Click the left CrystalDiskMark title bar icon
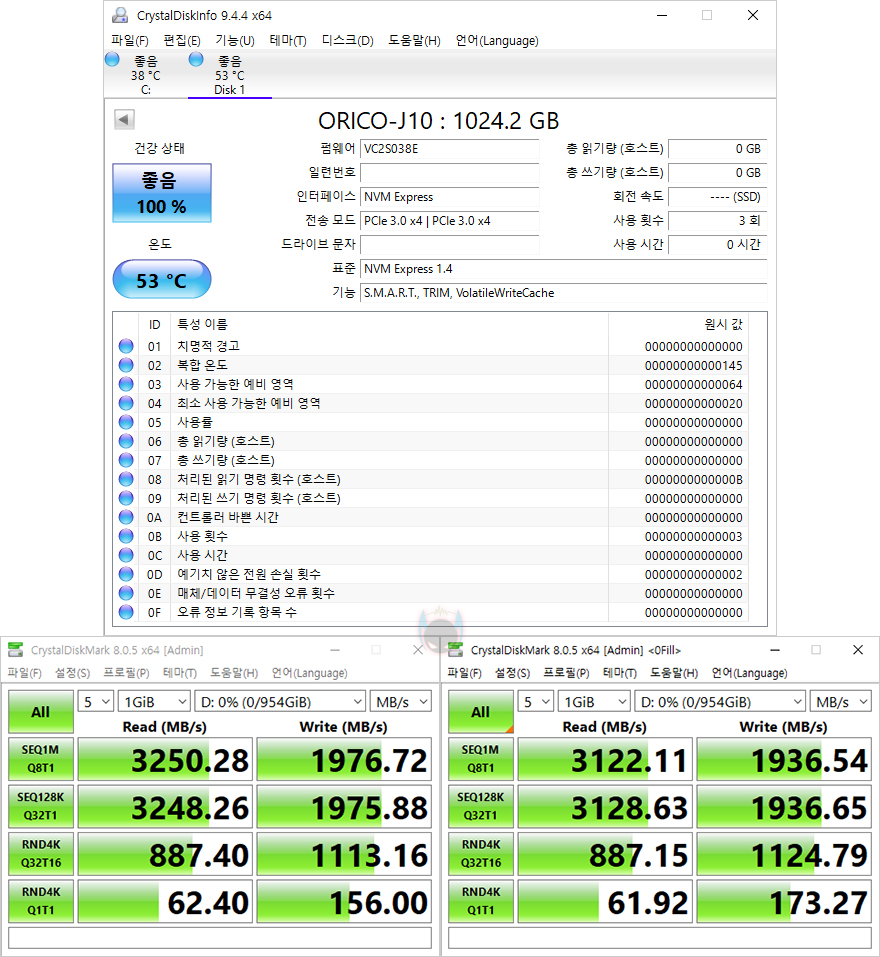Viewport: 880px width, 957px height. [x=16, y=650]
